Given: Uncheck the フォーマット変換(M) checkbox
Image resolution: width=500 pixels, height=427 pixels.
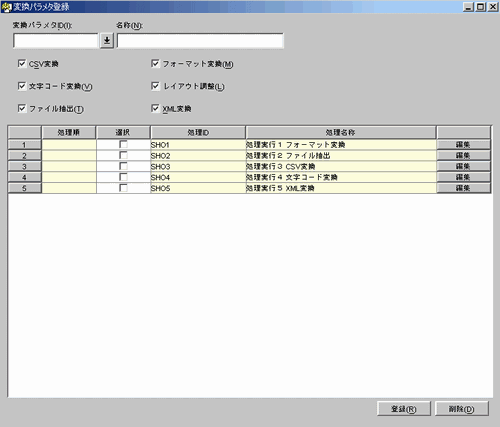Looking at the screenshot, I should coord(155,63).
